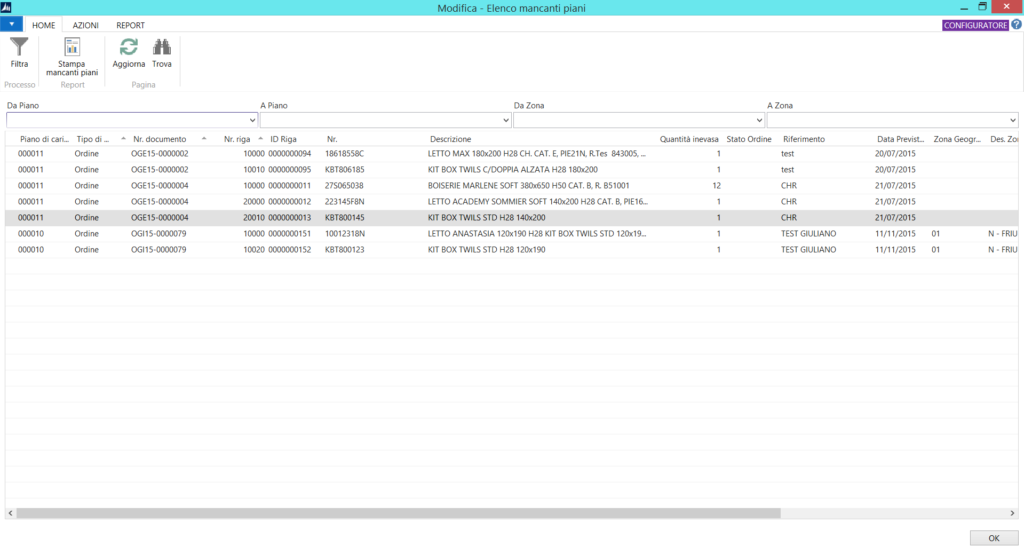Open the blue application menu dropdown
1024x547 pixels.
[x=11, y=24]
